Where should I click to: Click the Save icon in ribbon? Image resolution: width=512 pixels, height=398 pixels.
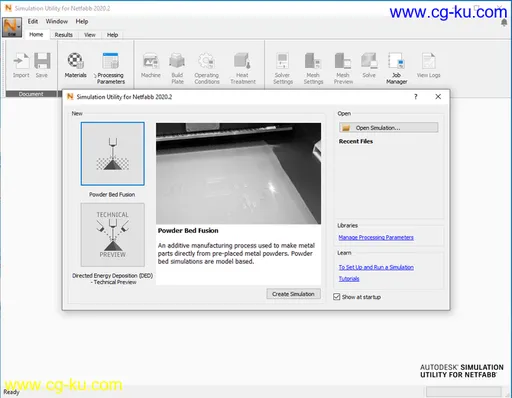click(42, 65)
